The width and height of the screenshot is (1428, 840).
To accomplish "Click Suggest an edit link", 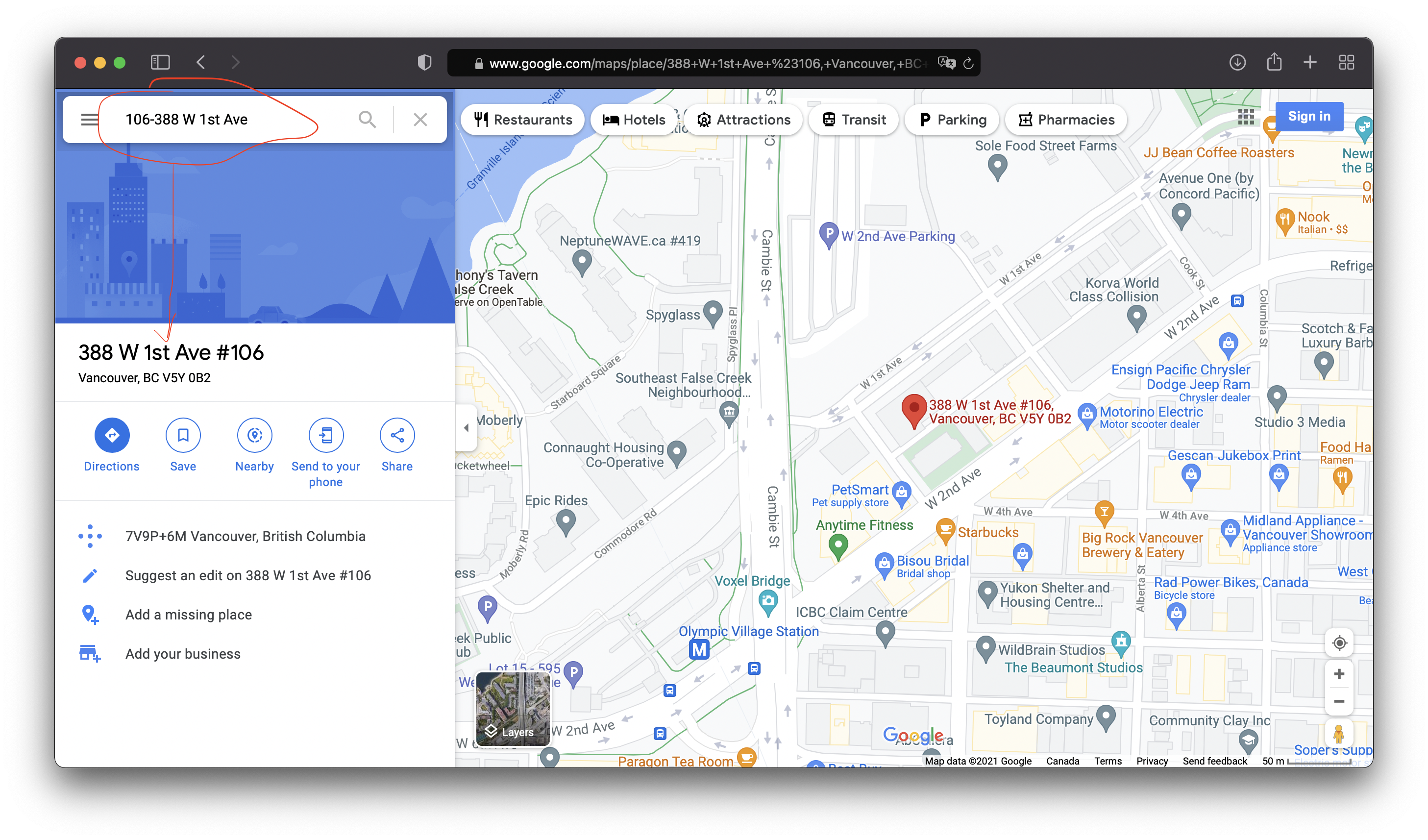I will click(x=247, y=575).
